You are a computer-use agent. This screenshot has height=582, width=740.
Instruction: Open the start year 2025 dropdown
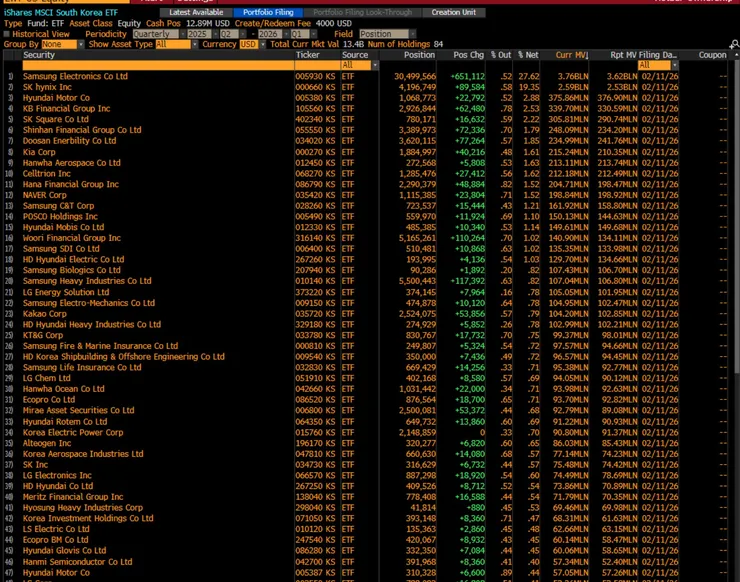click(x=203, y=34)
